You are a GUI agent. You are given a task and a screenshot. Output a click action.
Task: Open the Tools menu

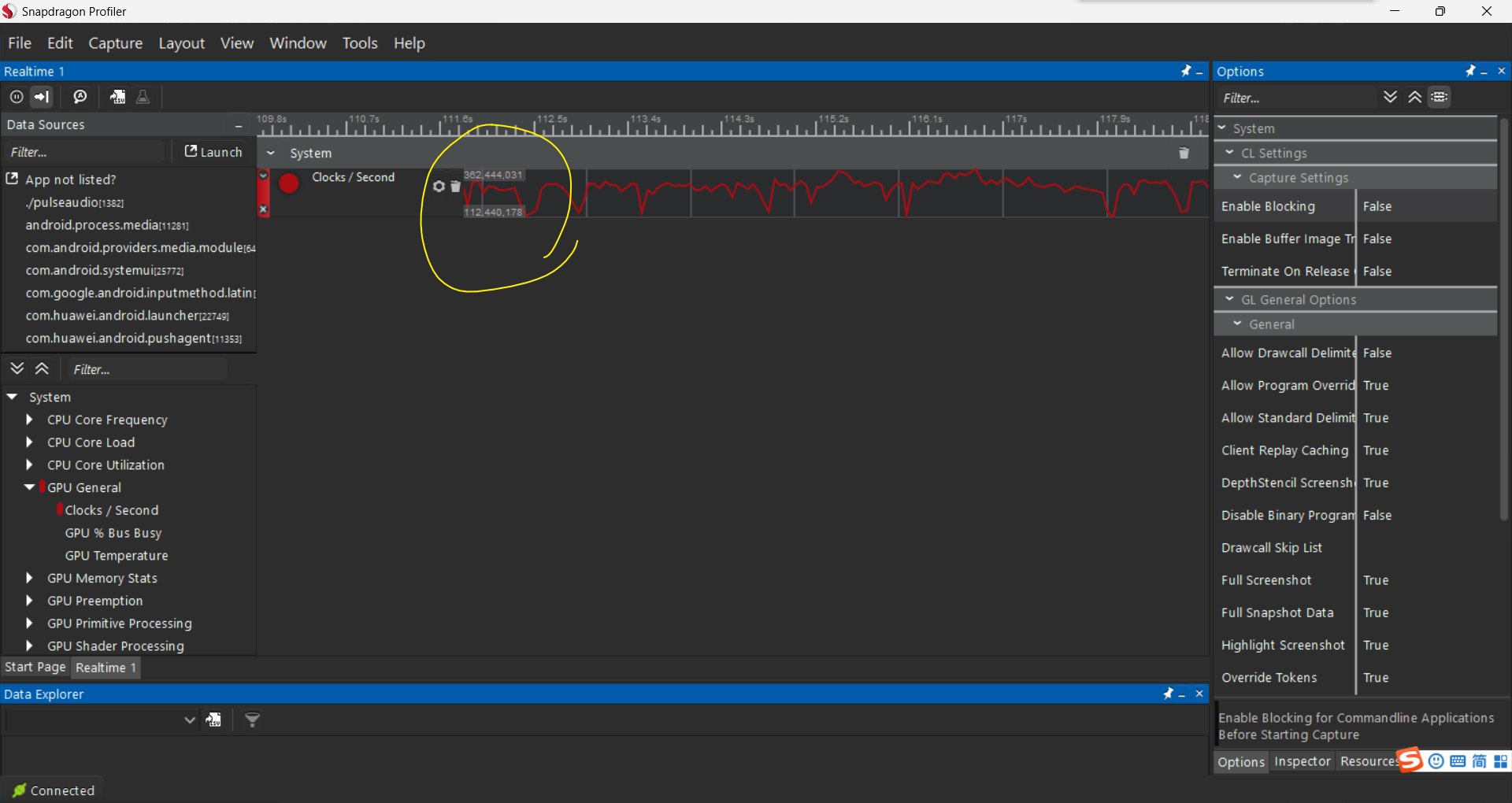point(360,43)
